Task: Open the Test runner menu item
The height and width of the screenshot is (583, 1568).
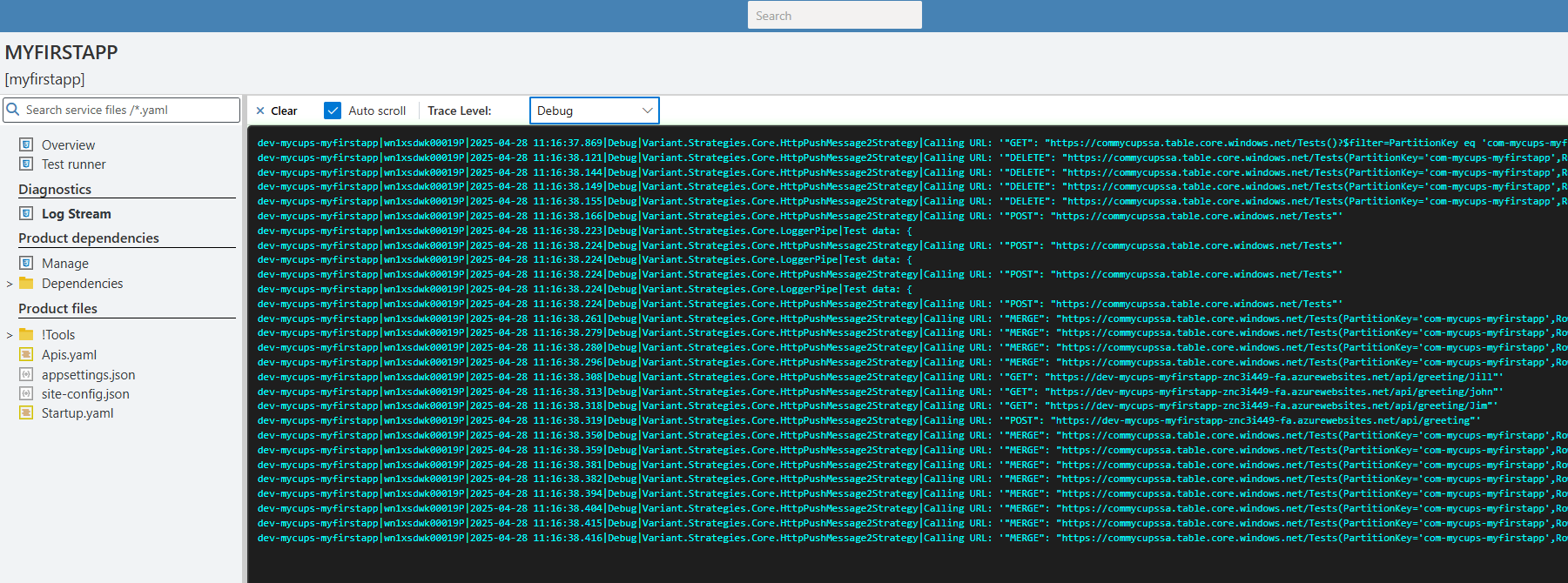Action: click(73, 164)
